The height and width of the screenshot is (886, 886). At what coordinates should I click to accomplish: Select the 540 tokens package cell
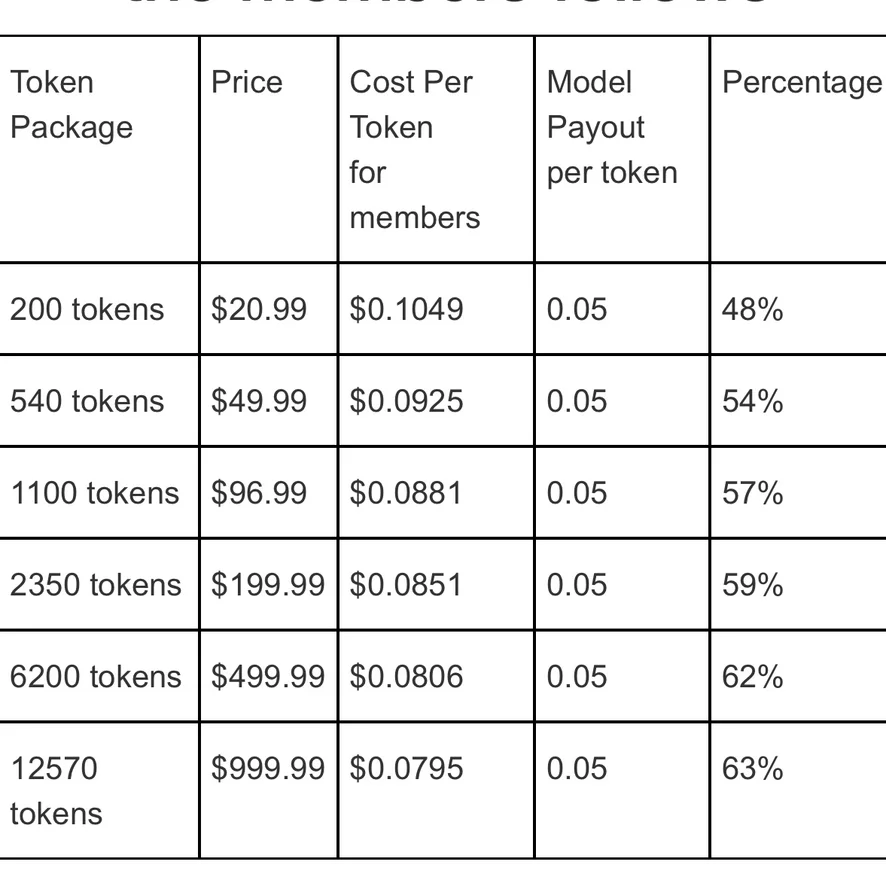click(87, 401)
